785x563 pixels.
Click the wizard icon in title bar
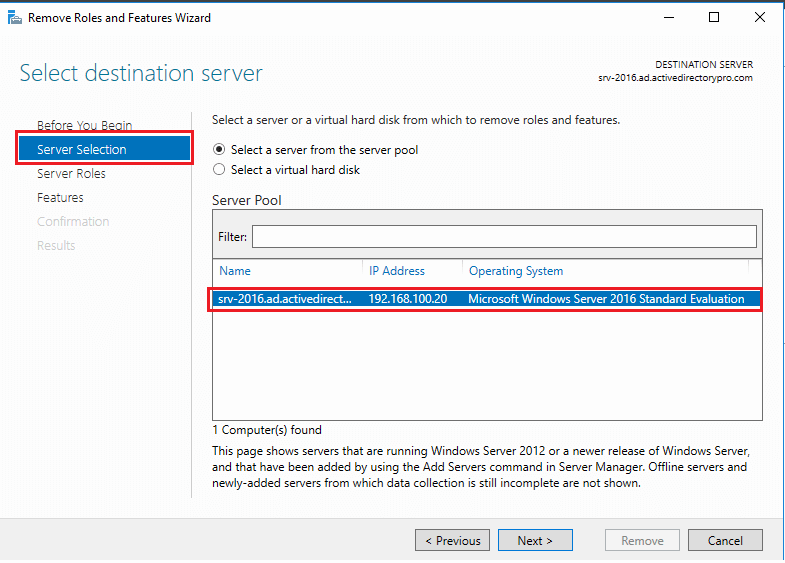tap(15, 18)
